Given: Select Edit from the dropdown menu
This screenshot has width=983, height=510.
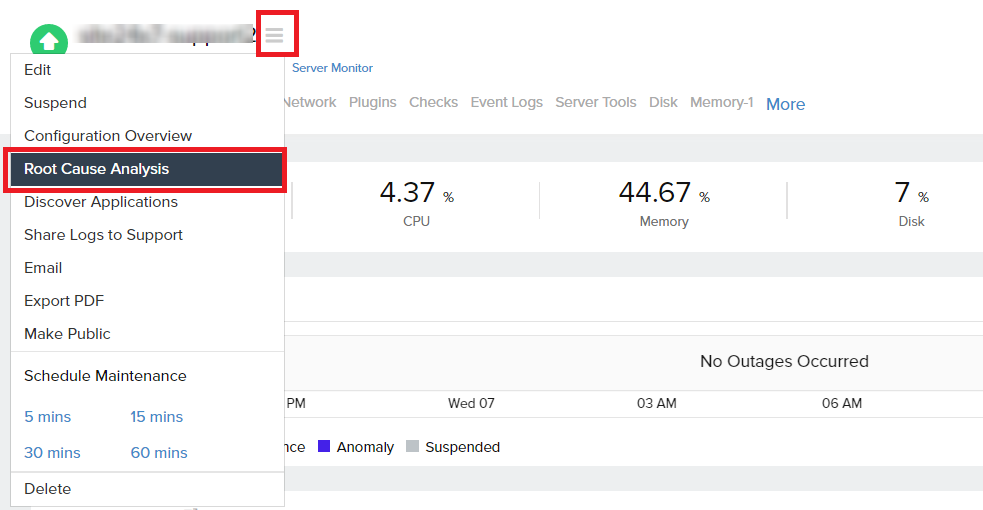Looking at the screenshot, I should pyautogui.click(x=147, y=70).
